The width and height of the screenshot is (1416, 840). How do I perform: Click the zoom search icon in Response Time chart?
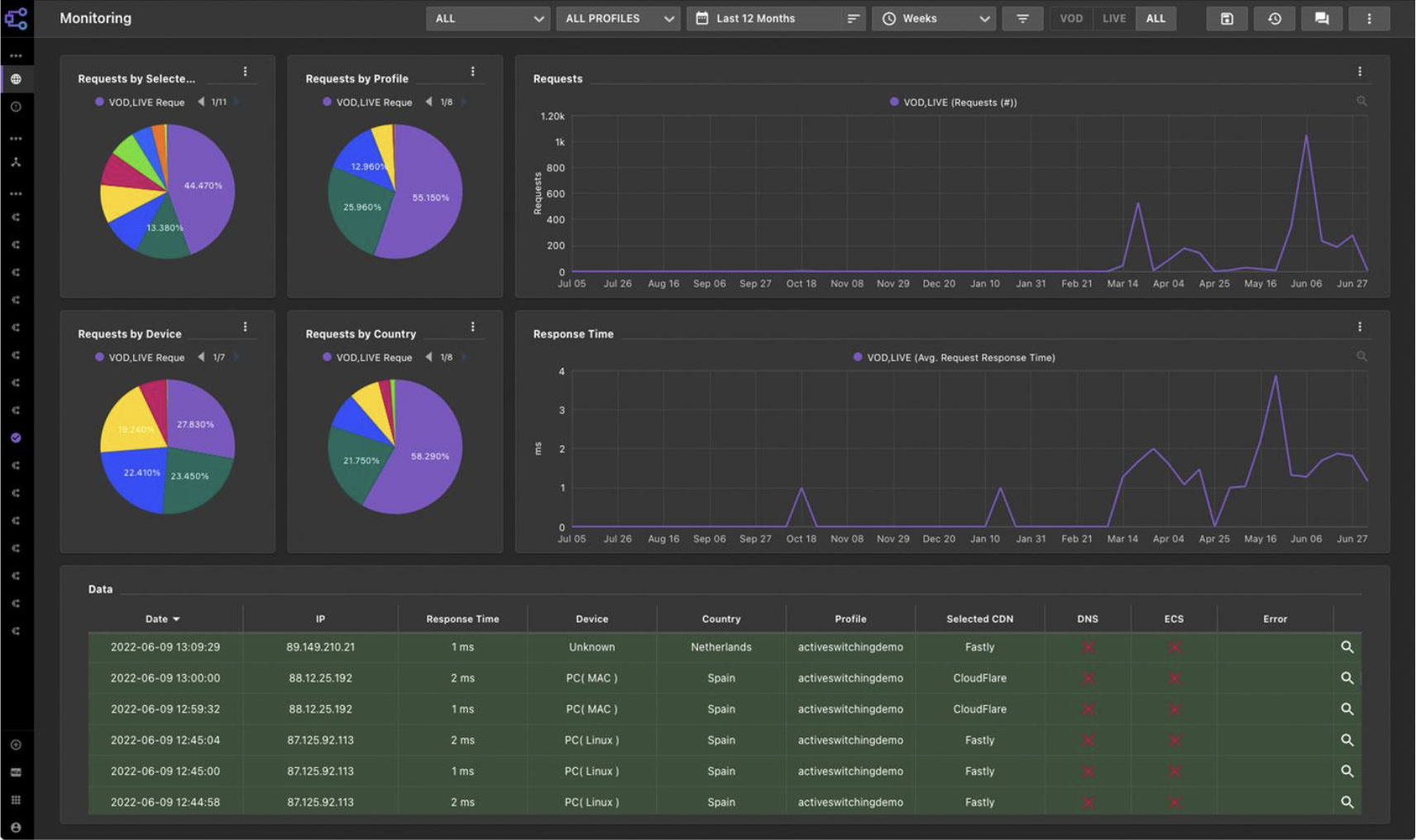1361,356
